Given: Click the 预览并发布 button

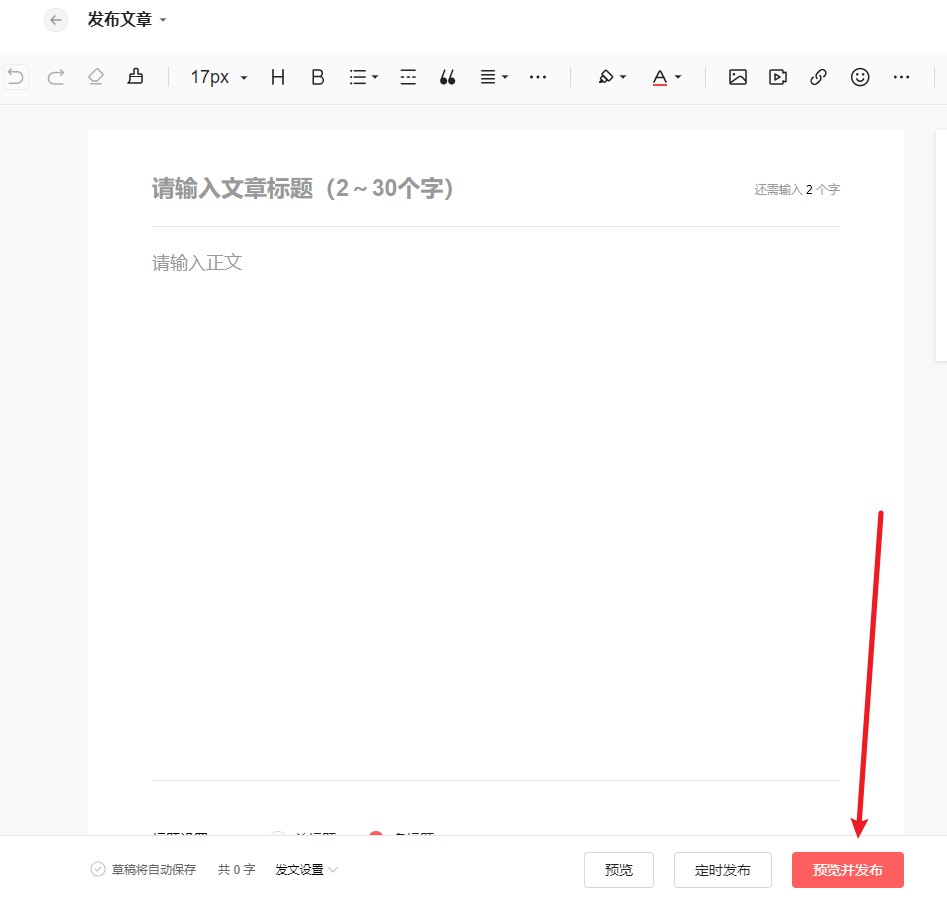Looking at the screenshot, I should [848, 870].
